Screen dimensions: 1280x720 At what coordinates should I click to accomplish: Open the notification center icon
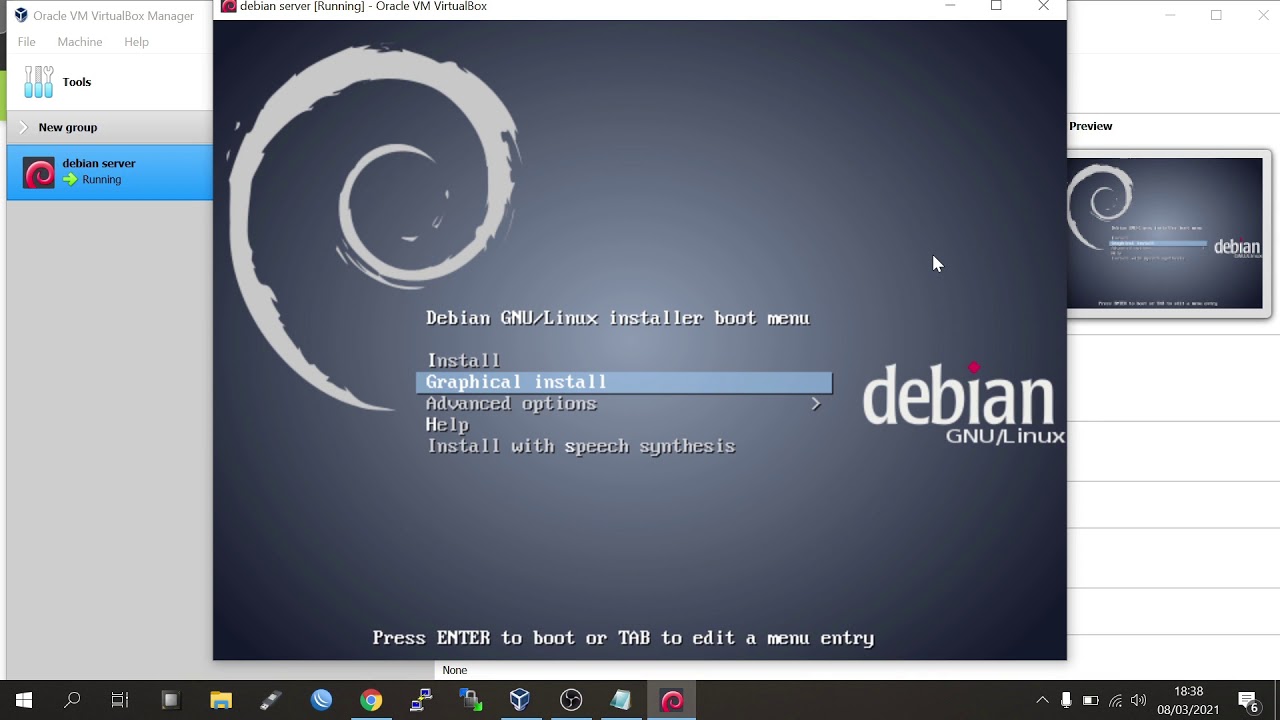tap(1248, 701)
